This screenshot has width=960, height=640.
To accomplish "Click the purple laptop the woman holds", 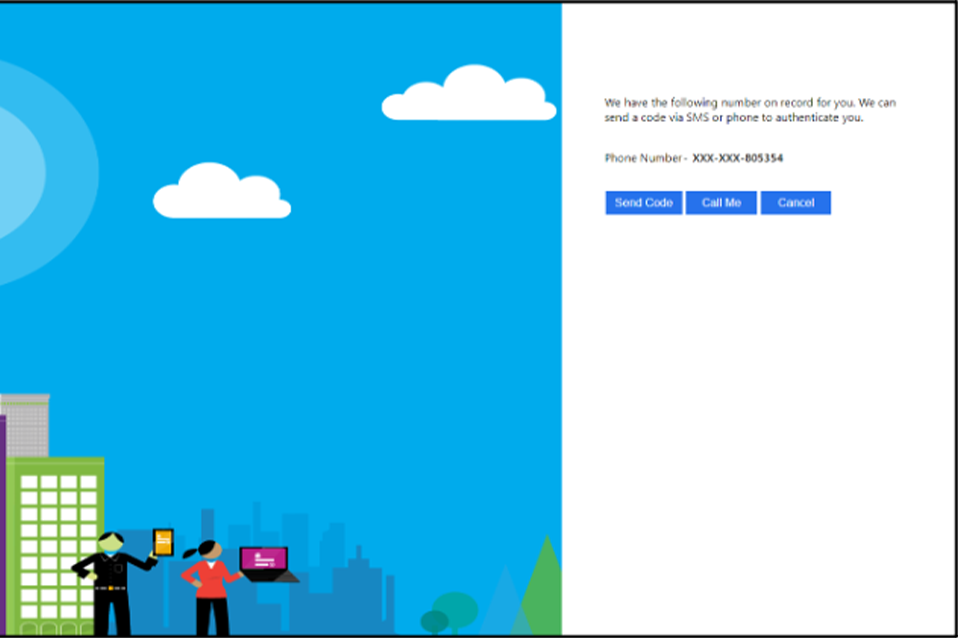I will 264,560.
